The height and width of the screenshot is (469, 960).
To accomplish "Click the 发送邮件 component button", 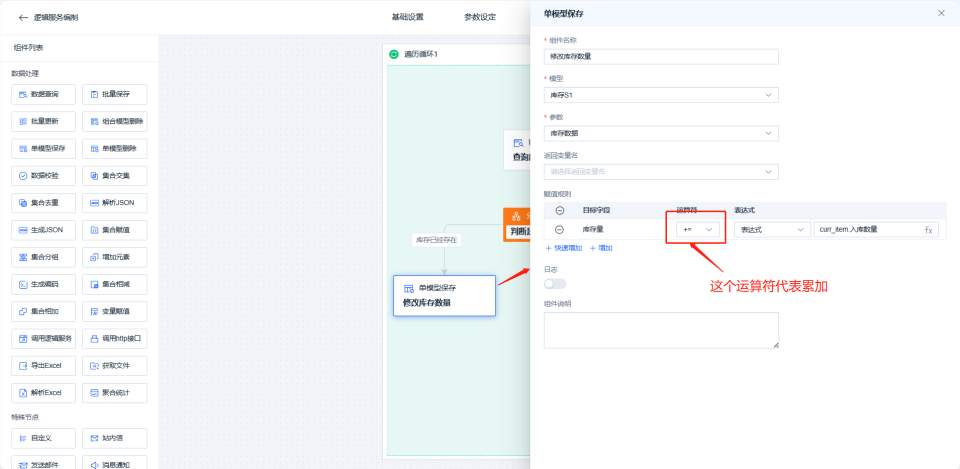I will 43,463.
